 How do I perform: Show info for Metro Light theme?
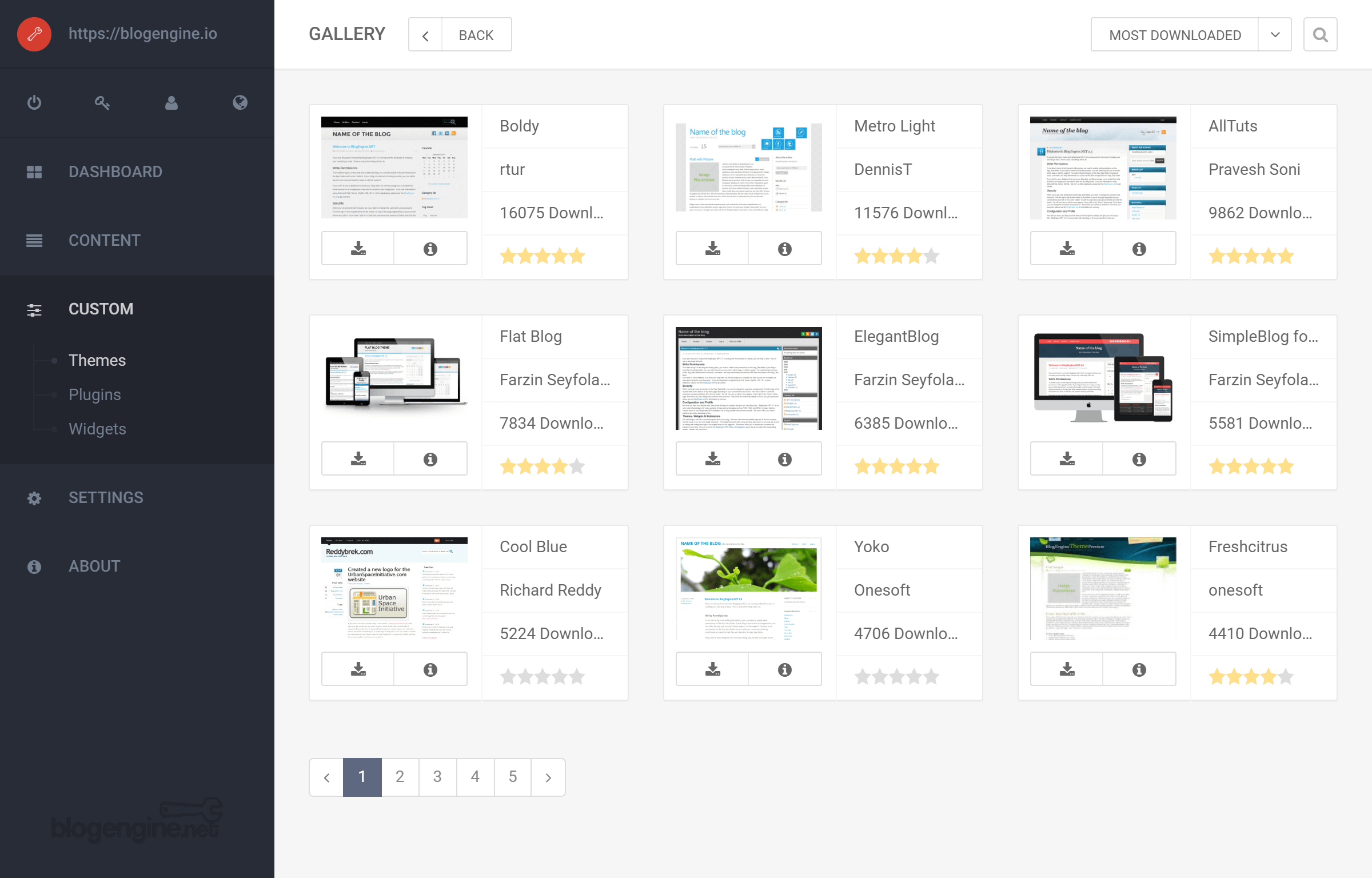[785, 249]
